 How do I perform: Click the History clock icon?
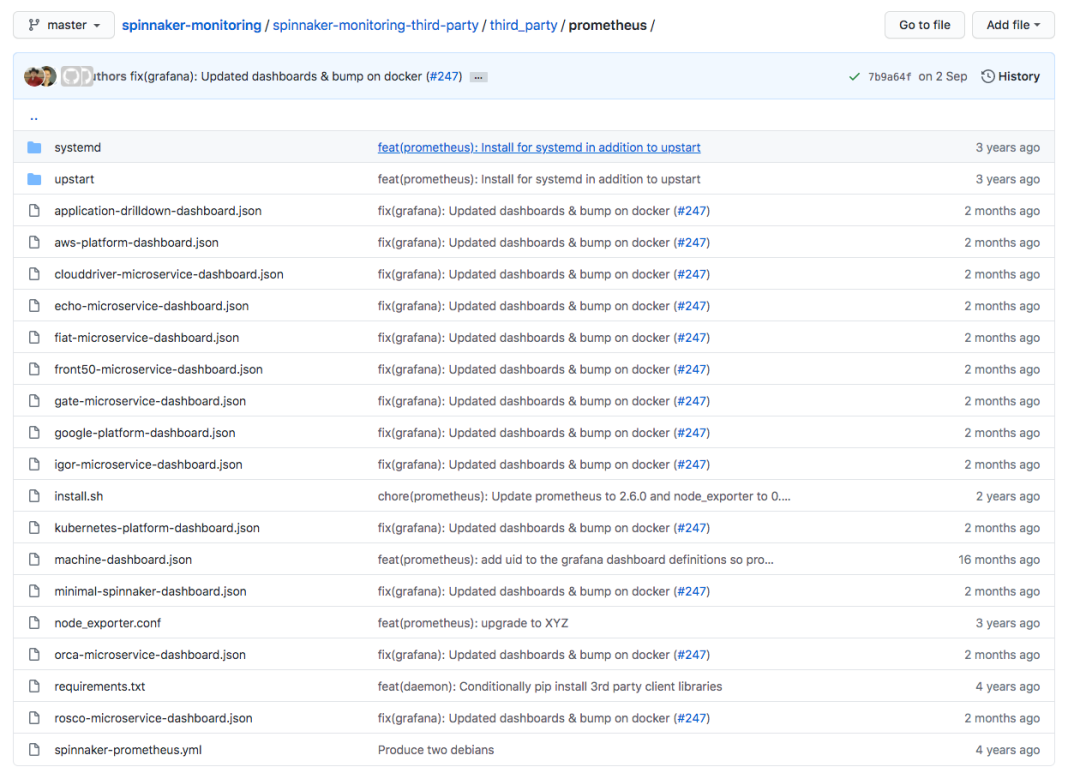tap(988, 76)
